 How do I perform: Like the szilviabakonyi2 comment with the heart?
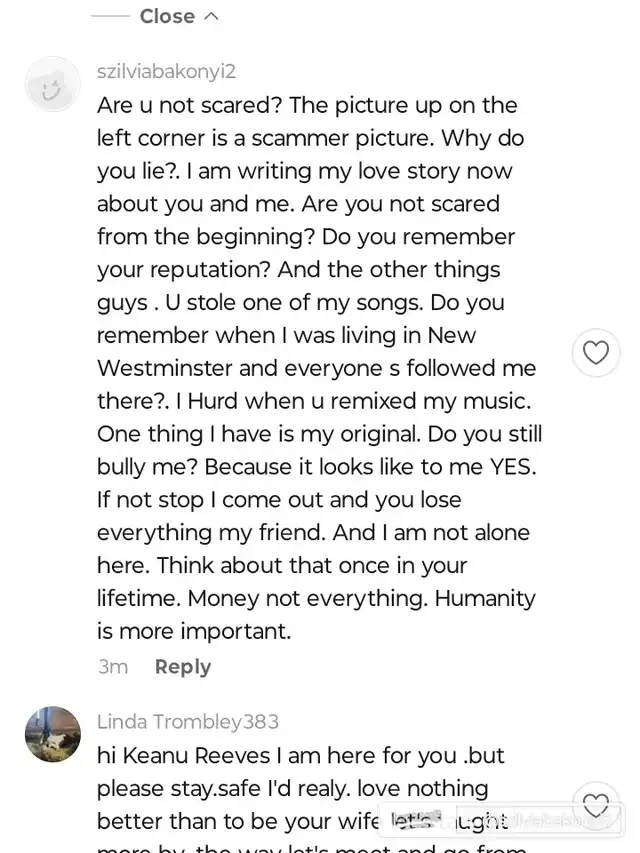596,352
